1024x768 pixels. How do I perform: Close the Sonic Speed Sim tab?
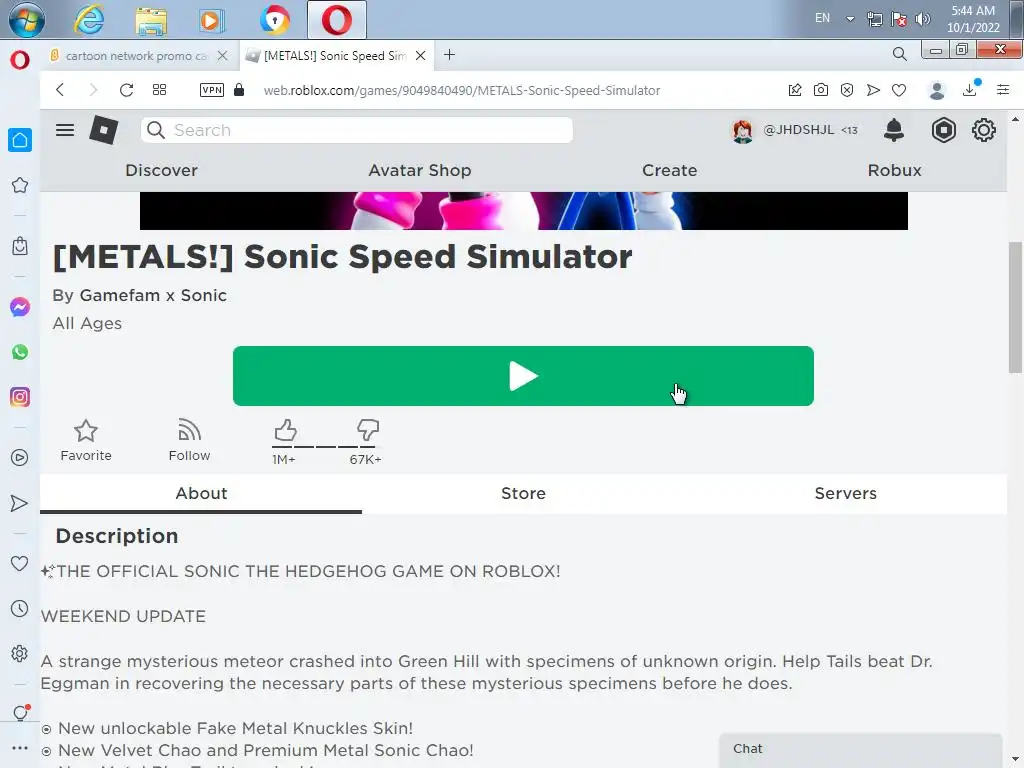(421, 56)
